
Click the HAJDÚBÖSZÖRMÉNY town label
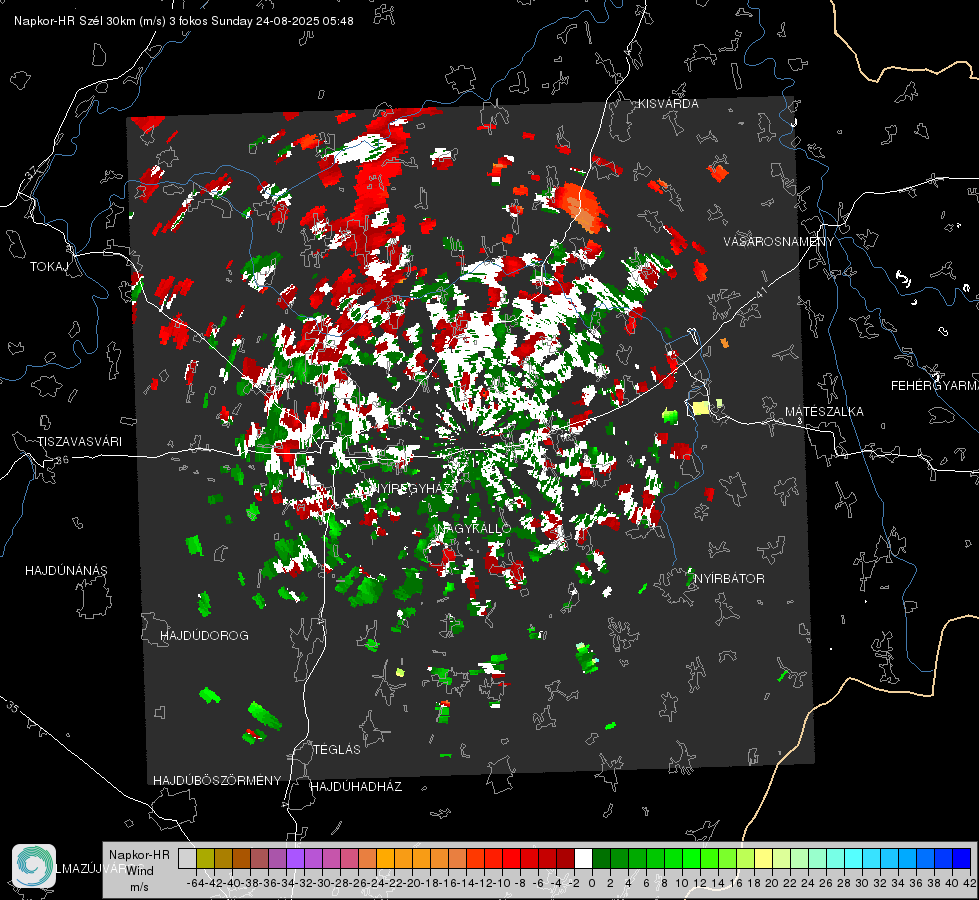tap(217, 781)
